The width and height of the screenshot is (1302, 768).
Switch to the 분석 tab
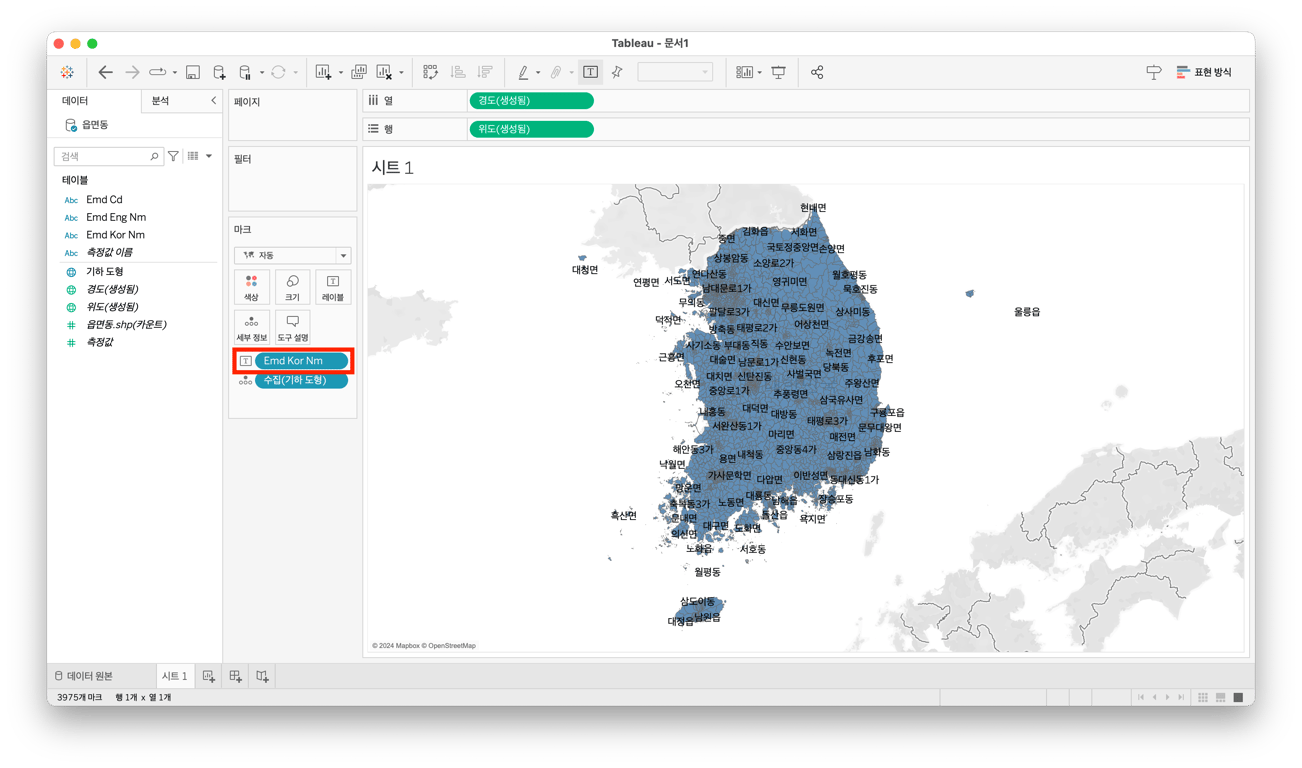160,100
